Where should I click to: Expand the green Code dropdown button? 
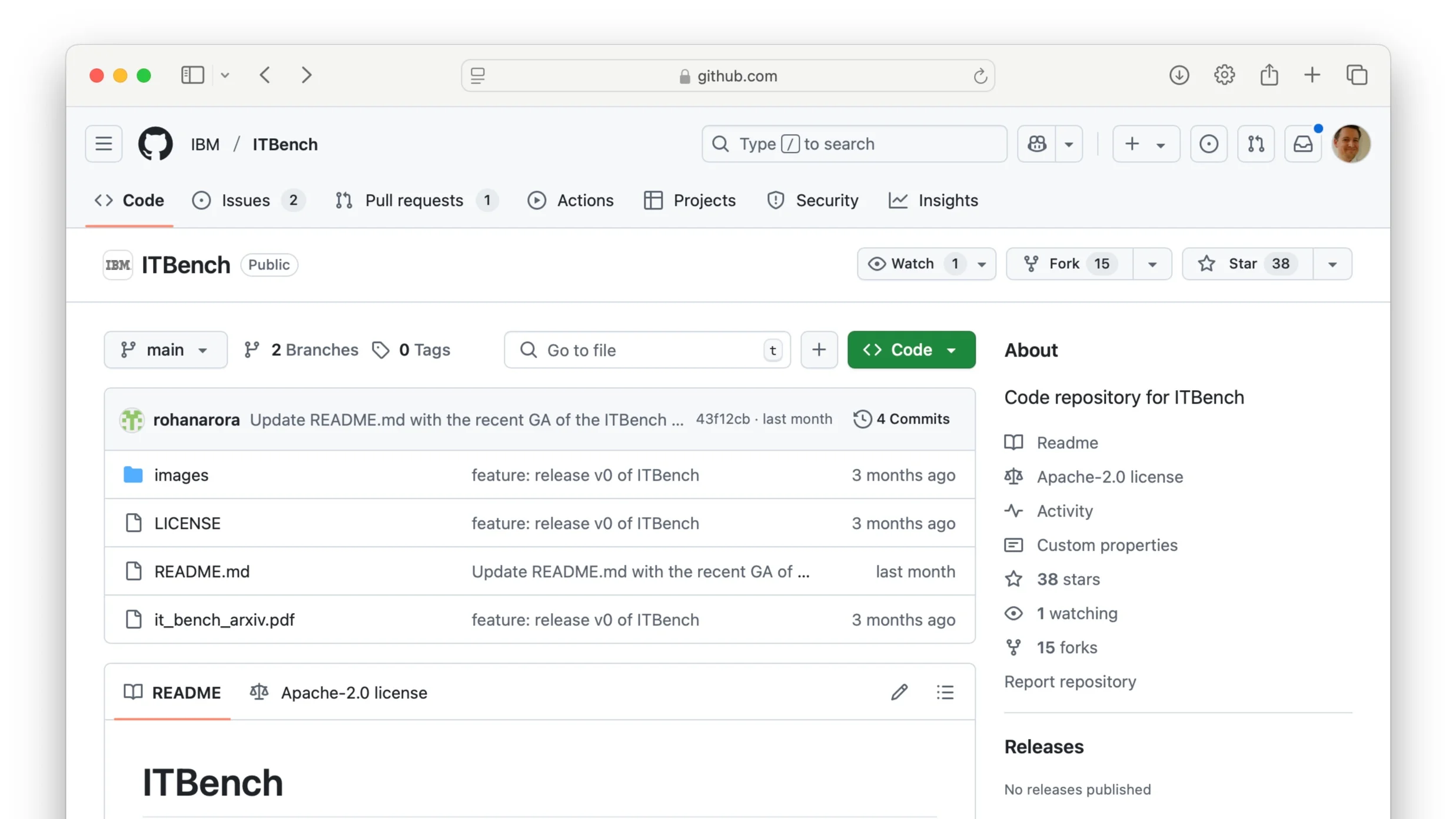(x=911, y=349)
